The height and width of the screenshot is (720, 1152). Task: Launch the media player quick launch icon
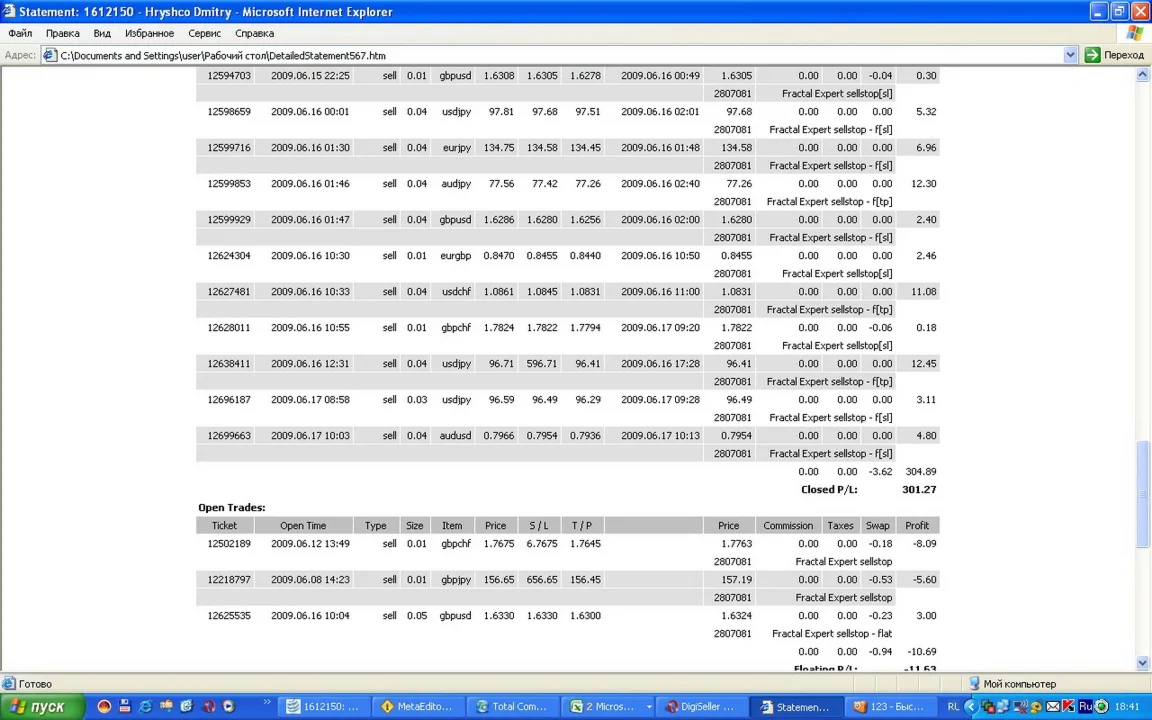(x=228, y=707)
